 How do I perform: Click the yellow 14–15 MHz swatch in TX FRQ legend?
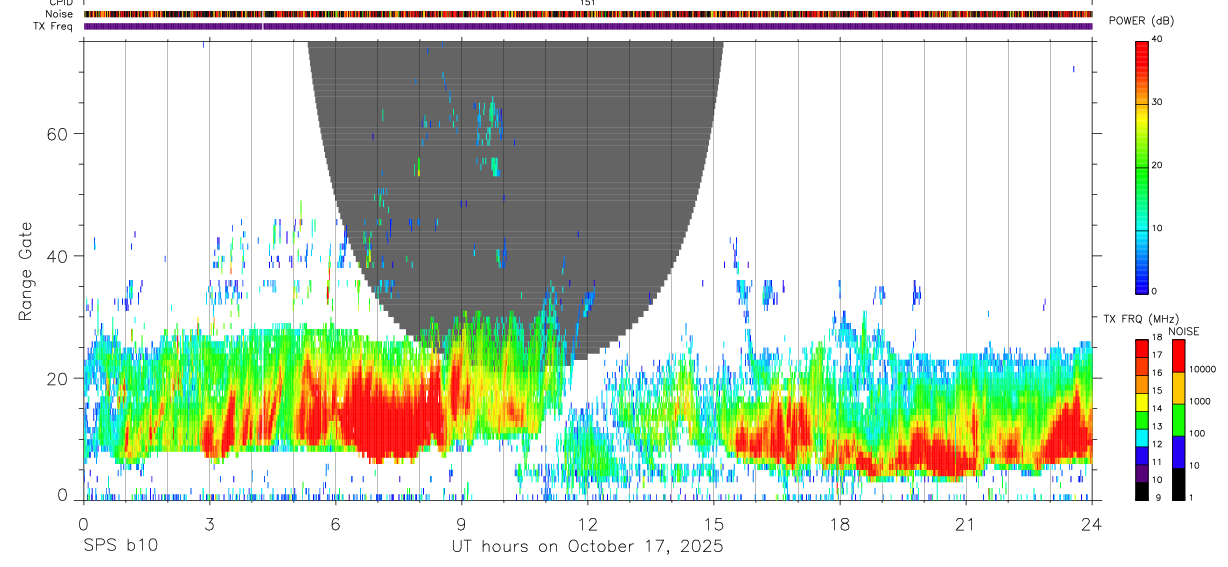[x=1142, y=401]
